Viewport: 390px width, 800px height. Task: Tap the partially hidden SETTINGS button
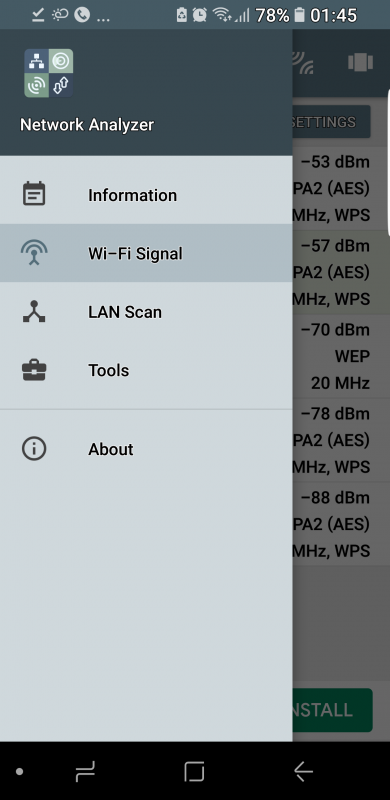tap(331, 122)
